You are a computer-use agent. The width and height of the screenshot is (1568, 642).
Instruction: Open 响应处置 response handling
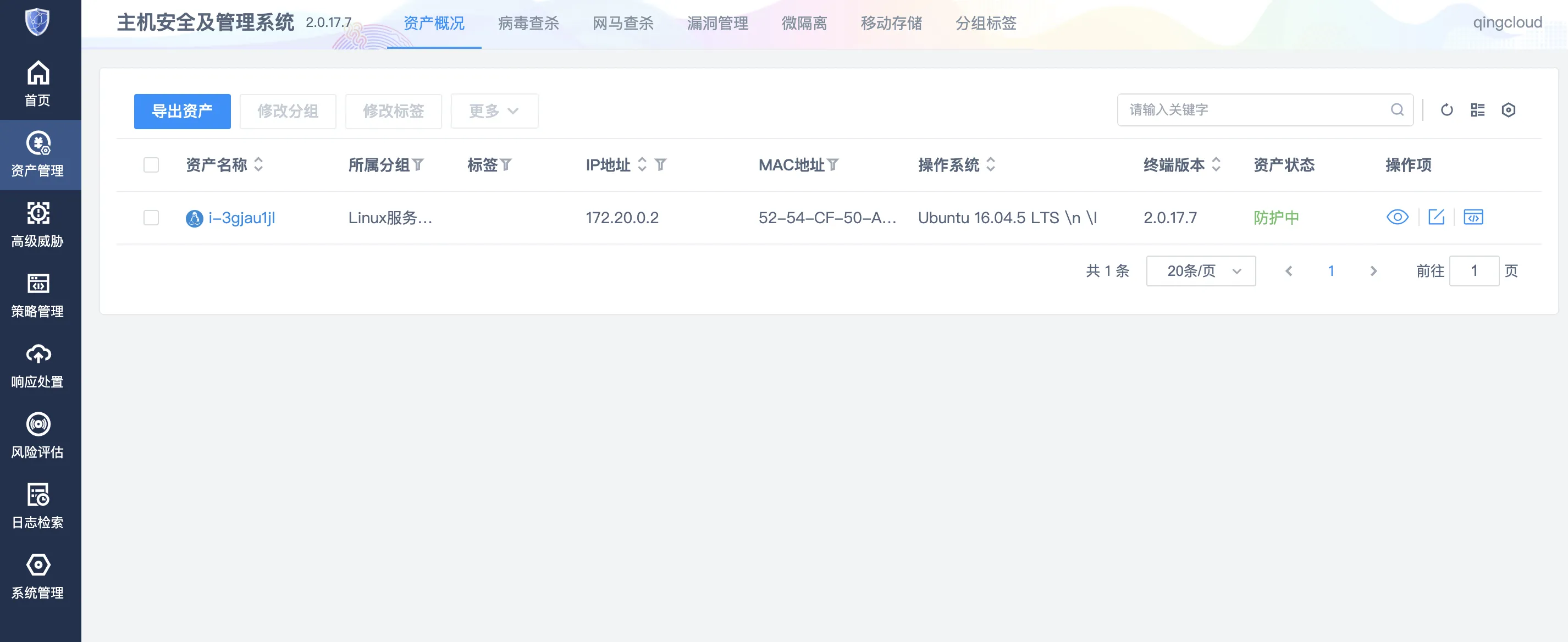[38, 365]
